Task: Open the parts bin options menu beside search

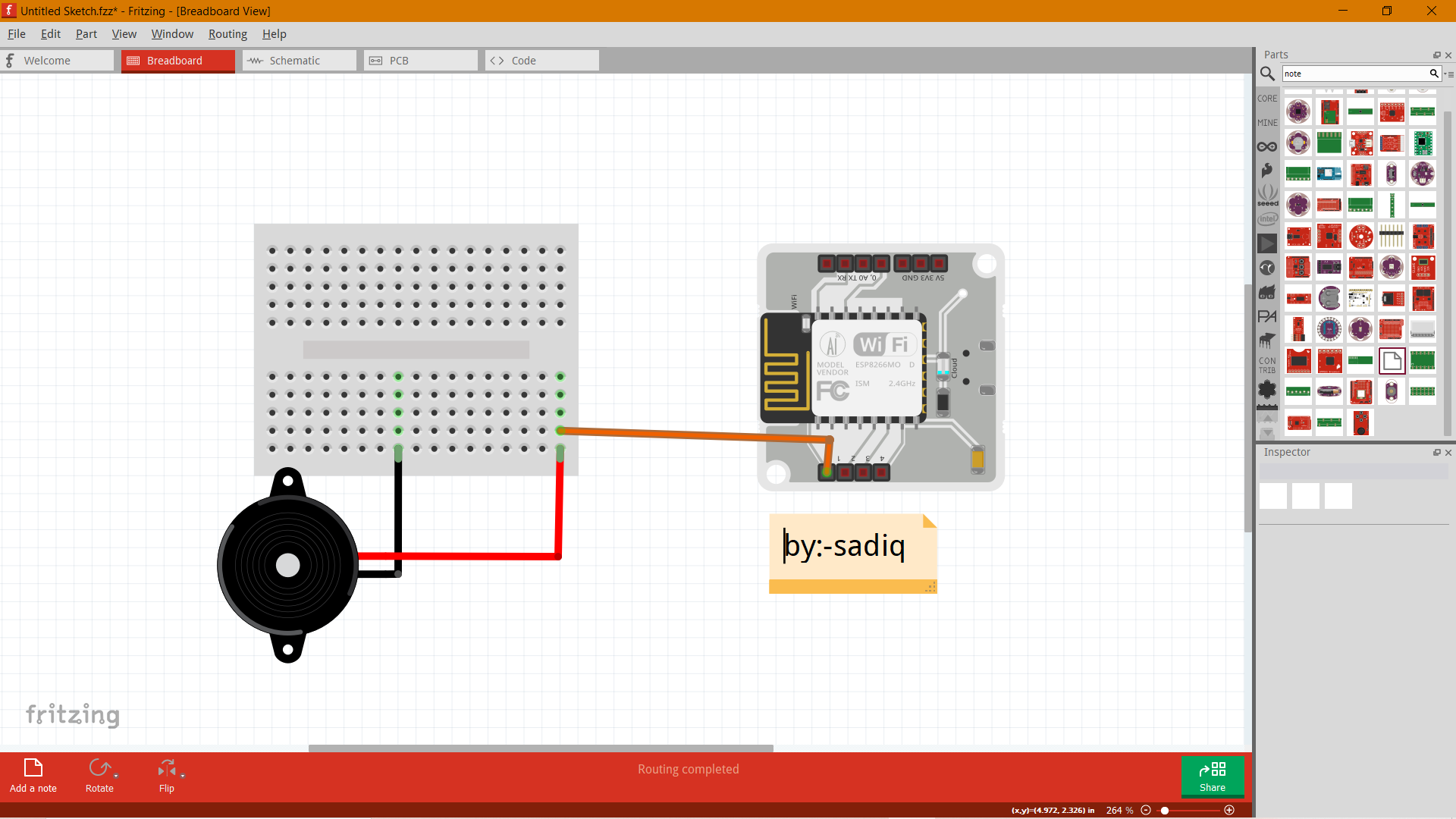Action: [x=1450, y=74]
